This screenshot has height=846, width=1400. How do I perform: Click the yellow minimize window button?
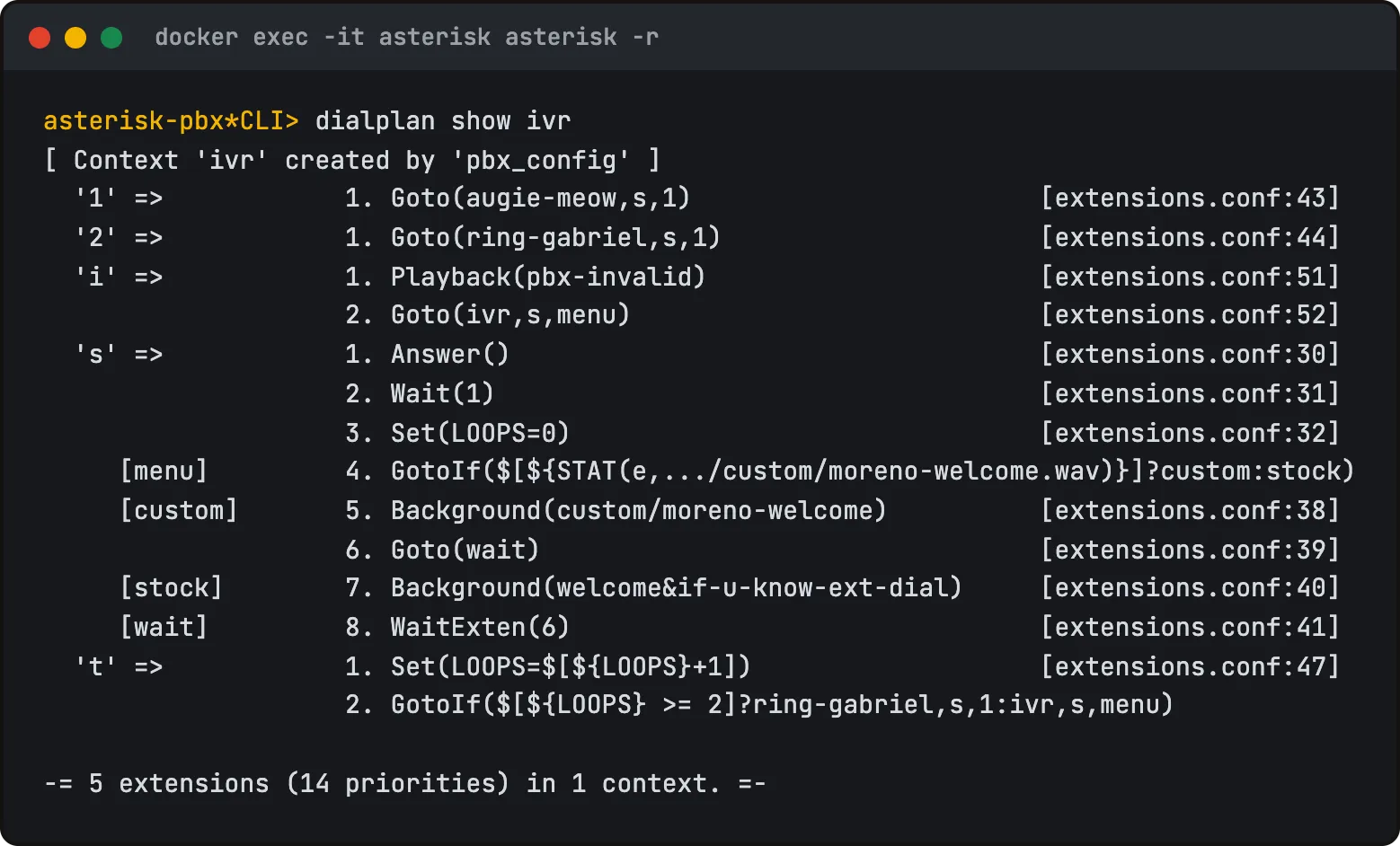tap(75, 38)
